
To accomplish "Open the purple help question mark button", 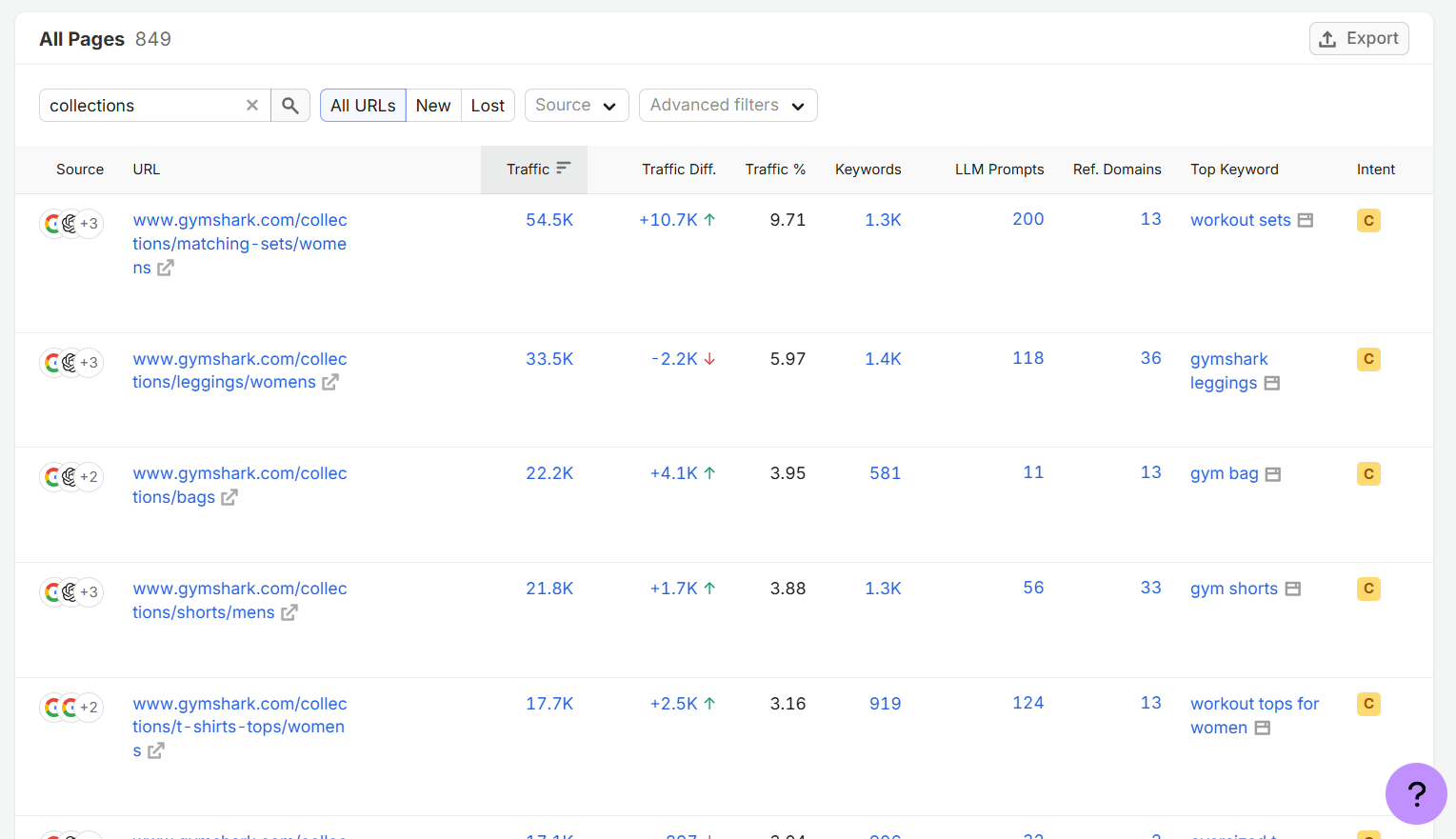I will pyautogui.click(x=1416, y=793).
